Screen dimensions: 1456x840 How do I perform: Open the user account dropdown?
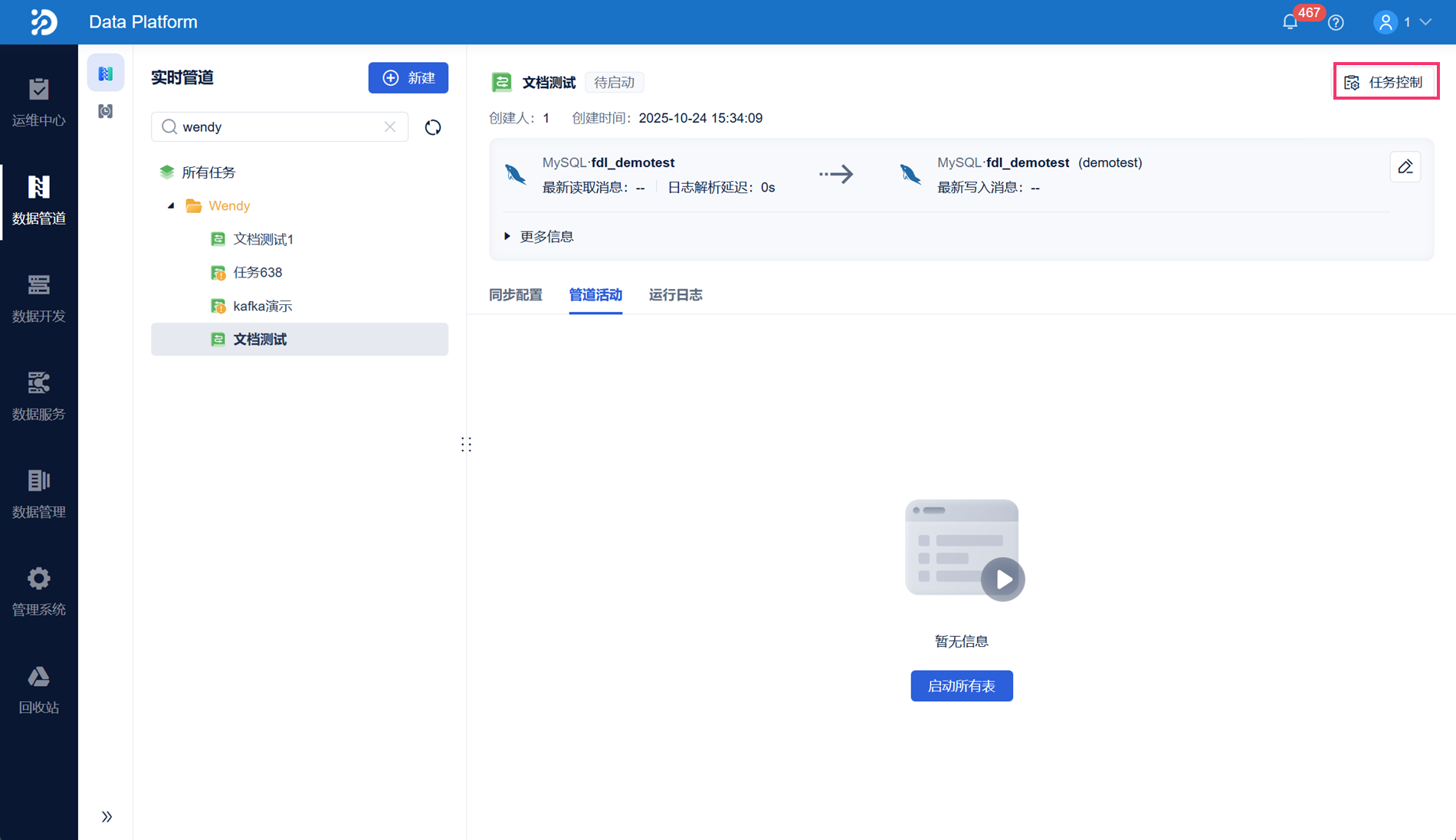pos(1402,22)
